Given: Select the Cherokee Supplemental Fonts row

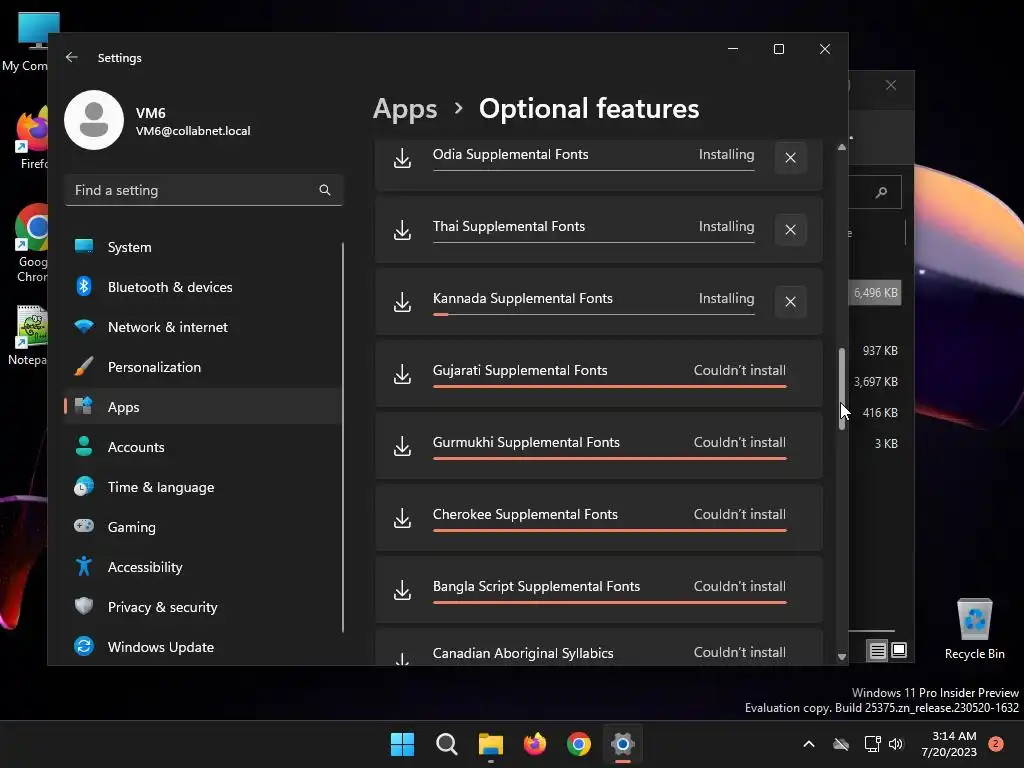Looking at the screenshot, I should pyautogui.click(x=598, y=517).
